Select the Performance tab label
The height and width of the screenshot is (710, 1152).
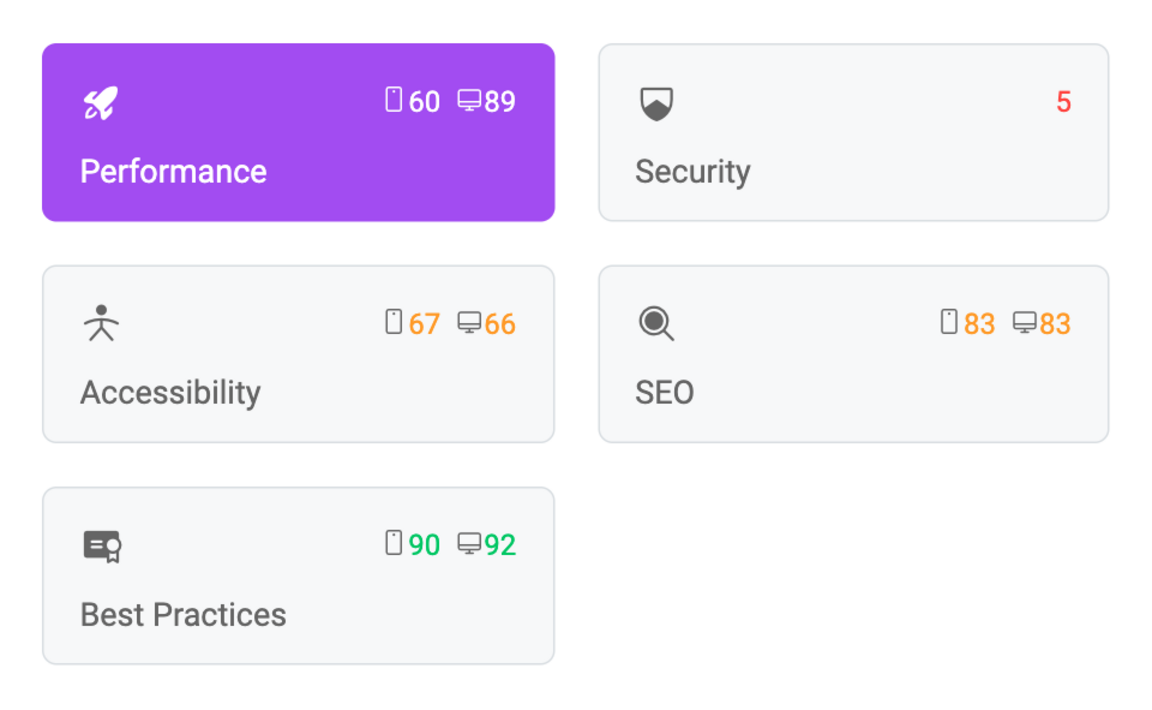click(173, 171)
